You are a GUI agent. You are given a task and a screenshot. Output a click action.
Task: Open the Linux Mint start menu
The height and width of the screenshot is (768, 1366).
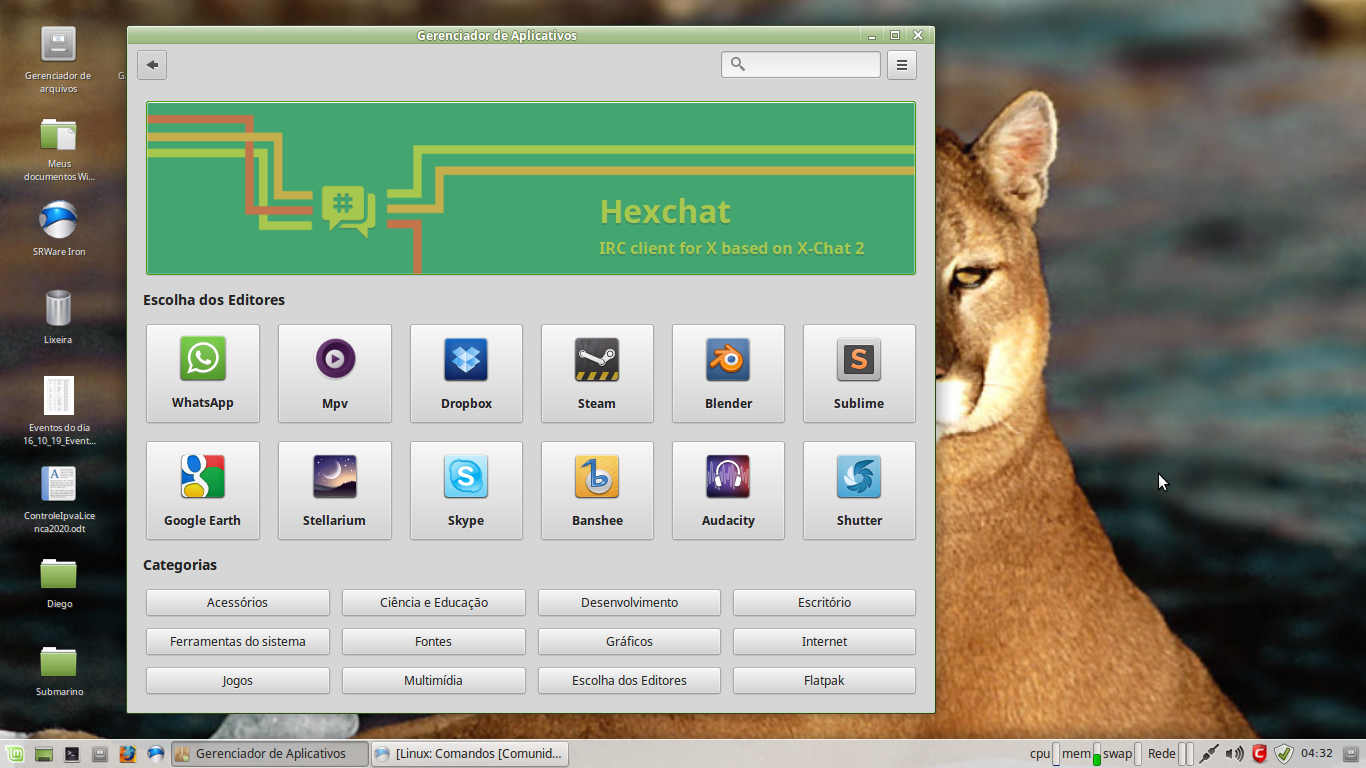coord(14,754)
